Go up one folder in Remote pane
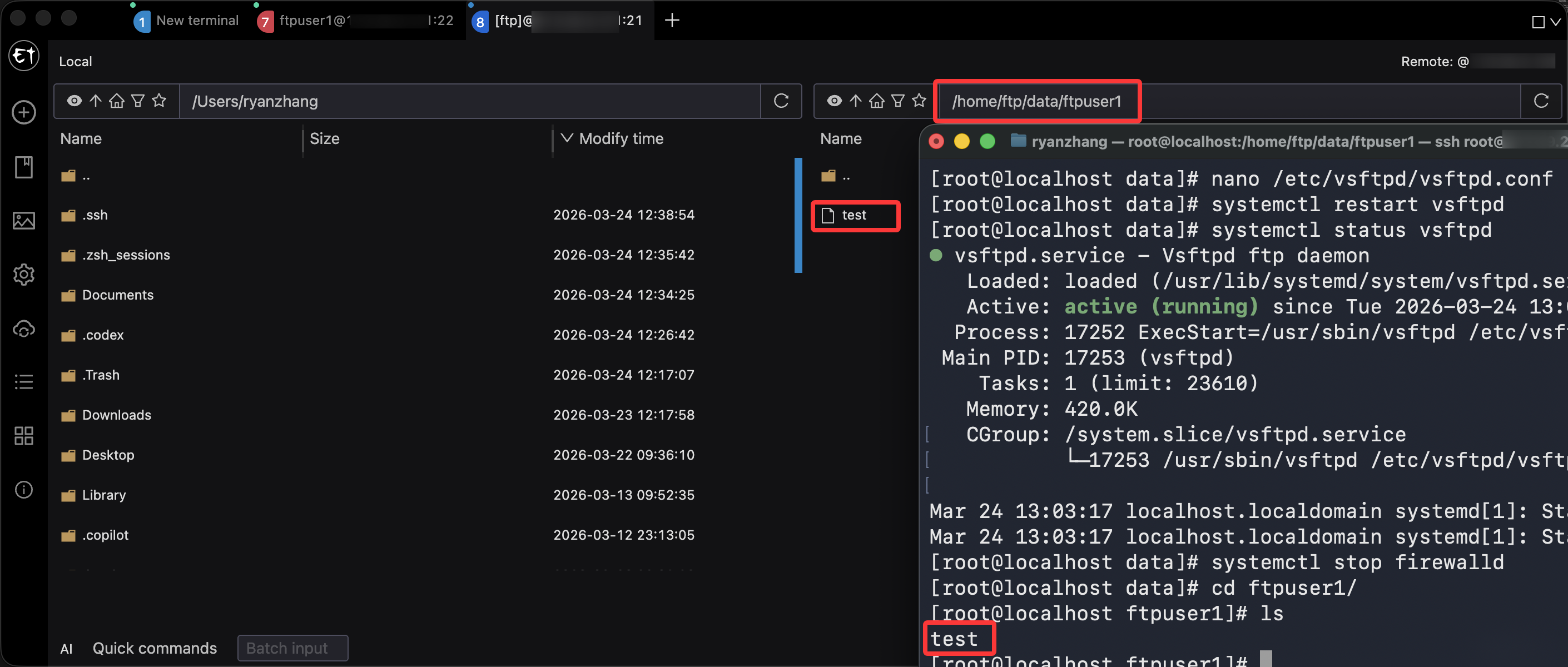Image resolution: width=1568 pixels, height=667 pixels. click(x=856, y=101)
